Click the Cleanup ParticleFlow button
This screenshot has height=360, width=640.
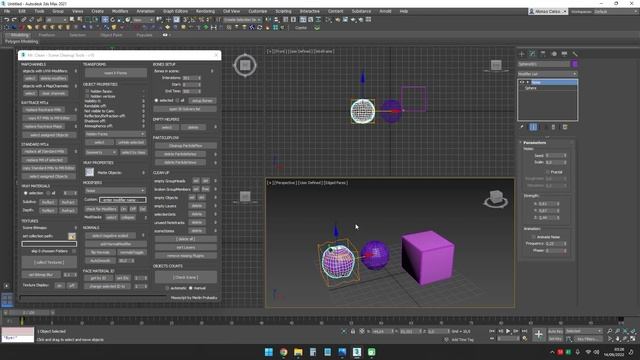click(x=186, y=146)
